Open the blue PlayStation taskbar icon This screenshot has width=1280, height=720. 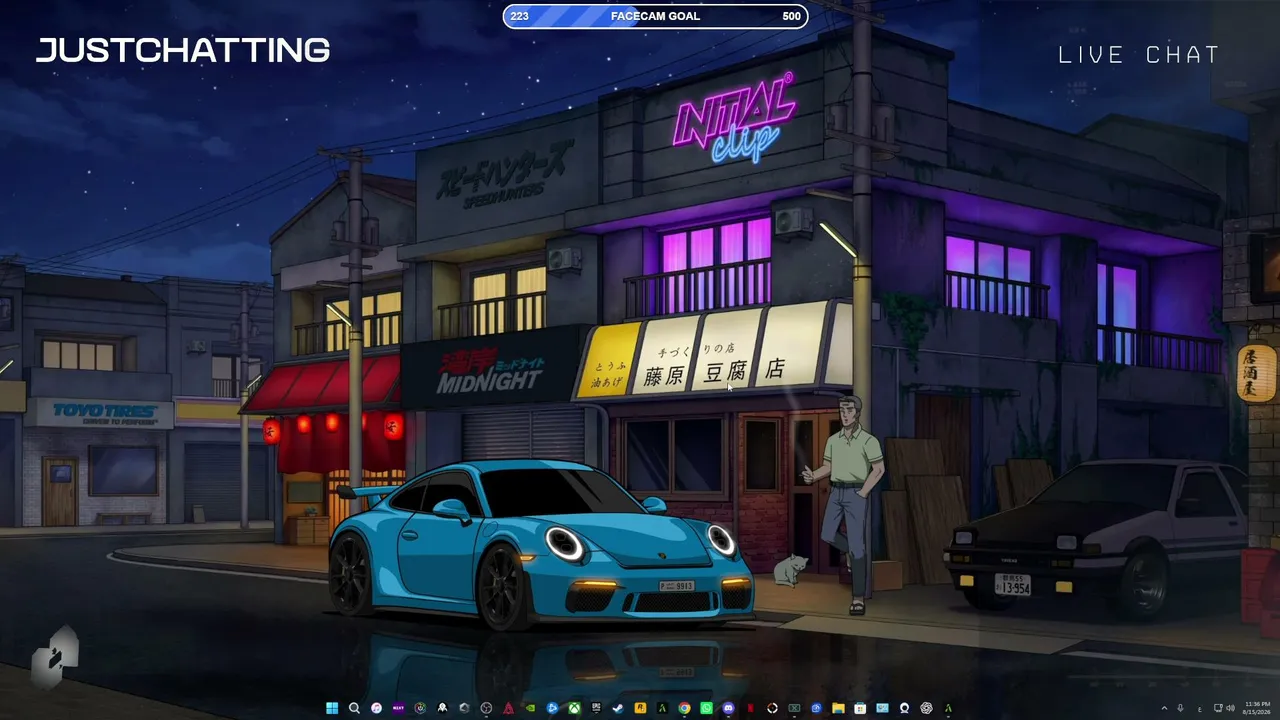pos(552,708)
